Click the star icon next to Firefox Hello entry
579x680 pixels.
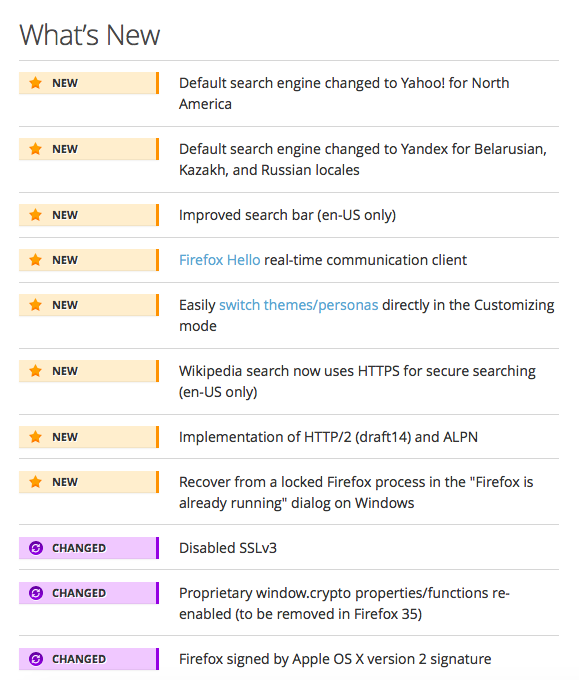pos(36,260)
